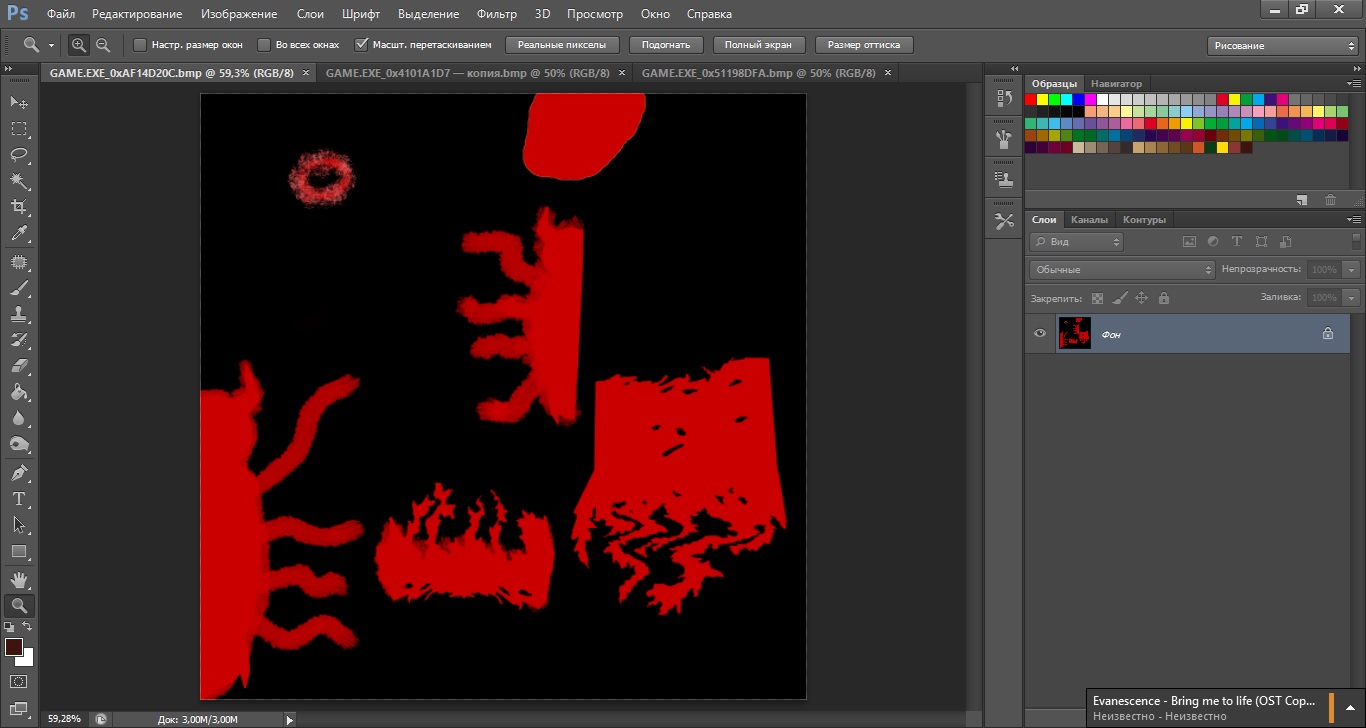
Task: Expand the 'Обычные' blend mode dropdown
Action: click(x=1121, y=270)
